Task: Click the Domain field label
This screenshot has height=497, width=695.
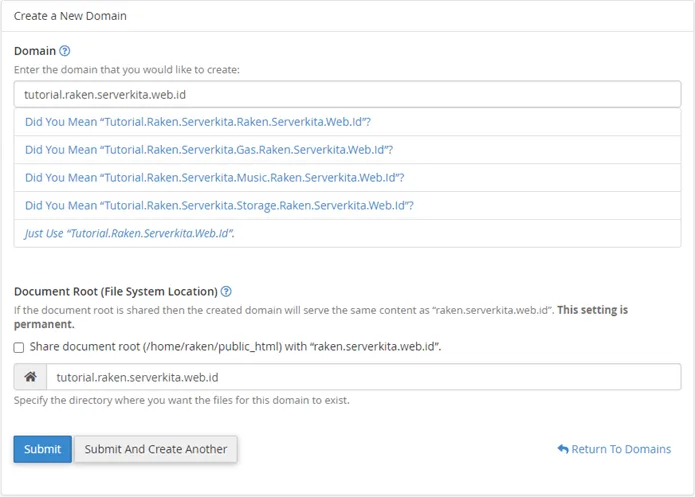Action: (x=35, y=51)
